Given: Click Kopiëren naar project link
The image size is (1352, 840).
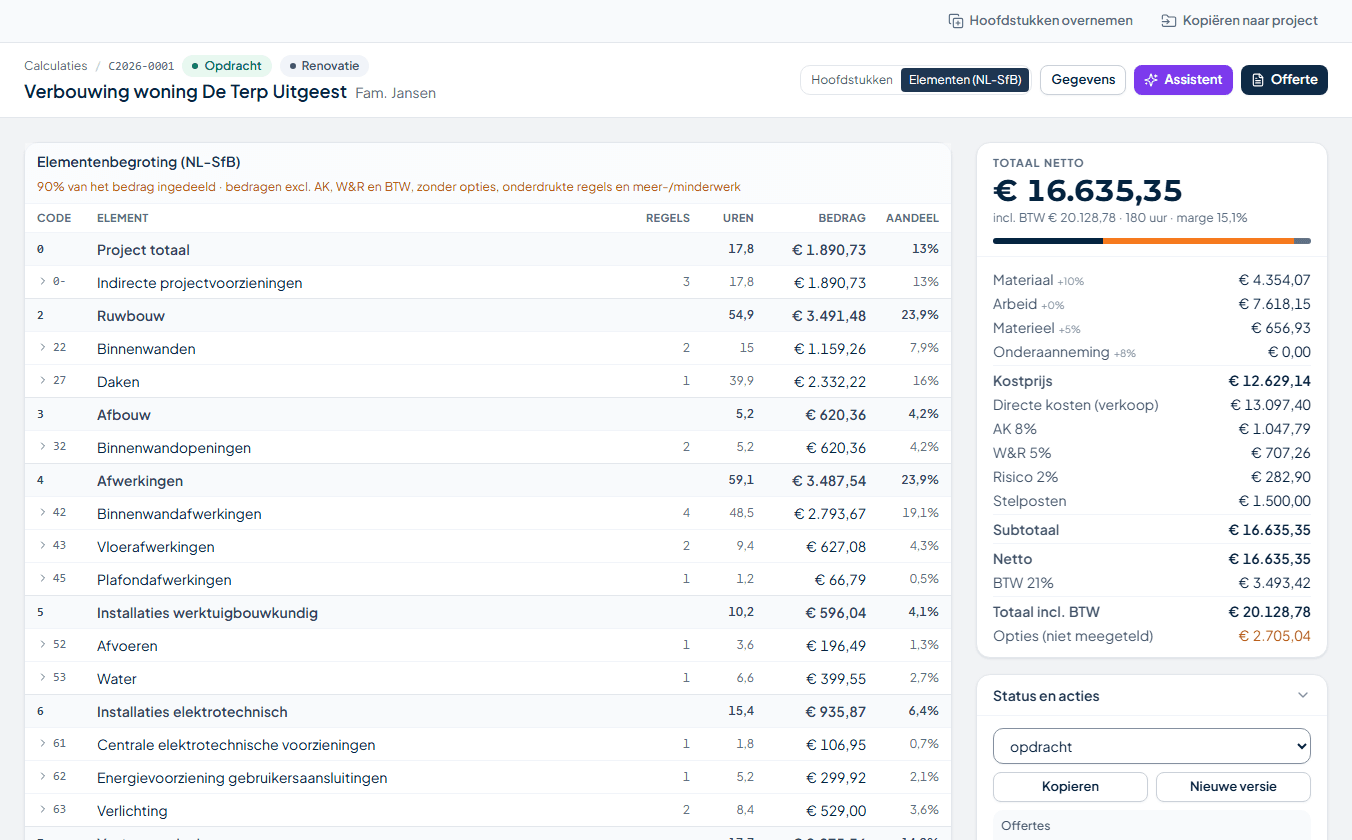Looking at the screenshot, I should coord(1240,20).
